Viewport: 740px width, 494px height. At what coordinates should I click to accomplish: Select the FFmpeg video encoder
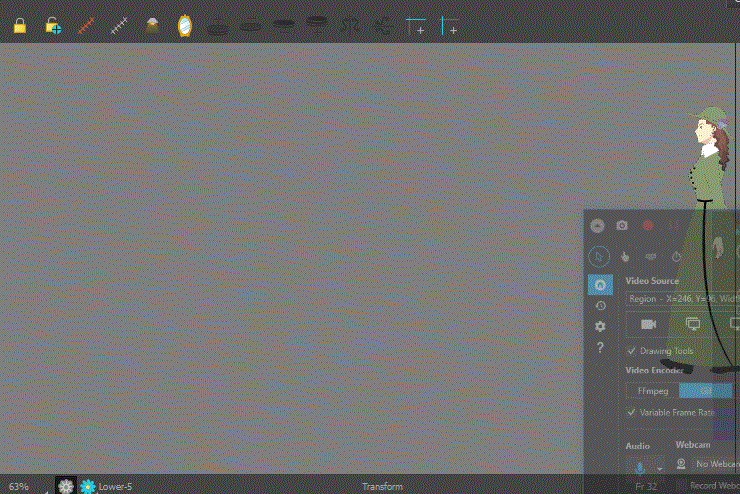click(653, 391)
